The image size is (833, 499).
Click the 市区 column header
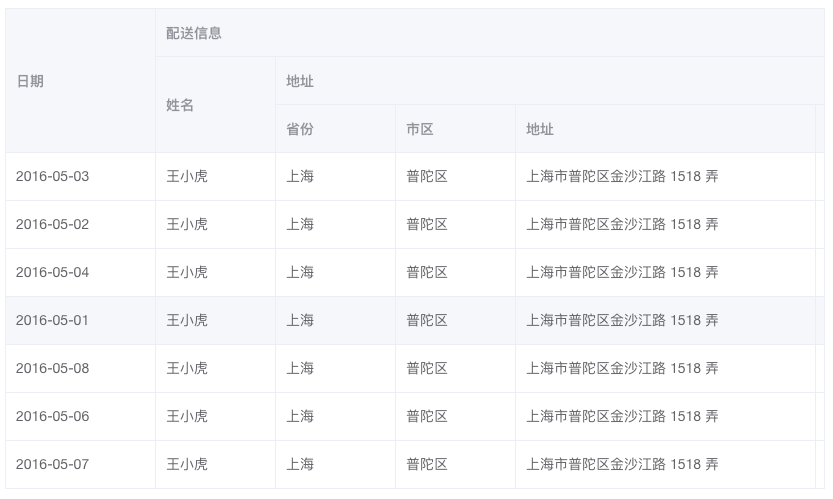tap(420, 129)
